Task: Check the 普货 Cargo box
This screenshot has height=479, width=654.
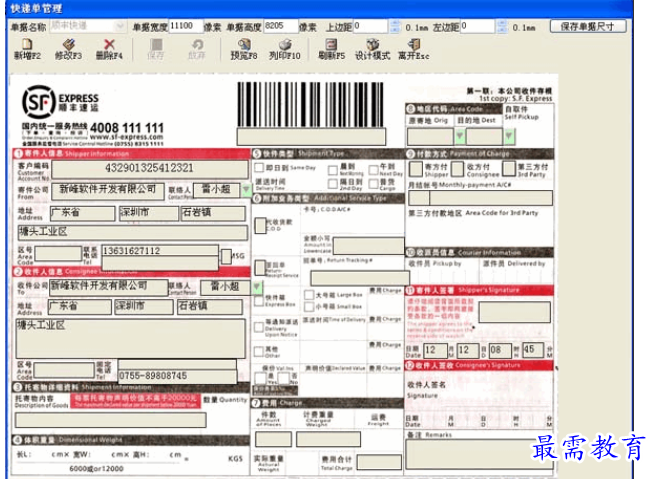Action: coord(373,184)
